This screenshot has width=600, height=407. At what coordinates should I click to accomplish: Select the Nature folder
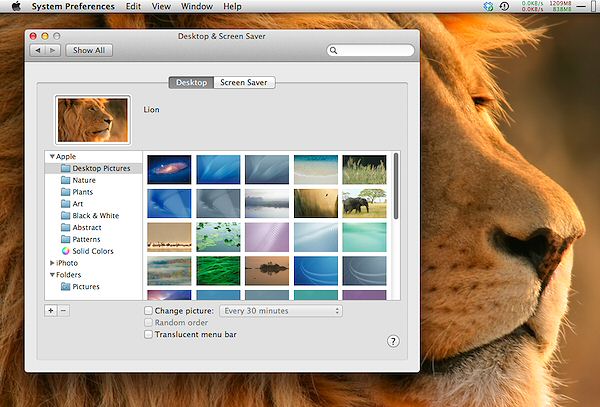[94, 180]
